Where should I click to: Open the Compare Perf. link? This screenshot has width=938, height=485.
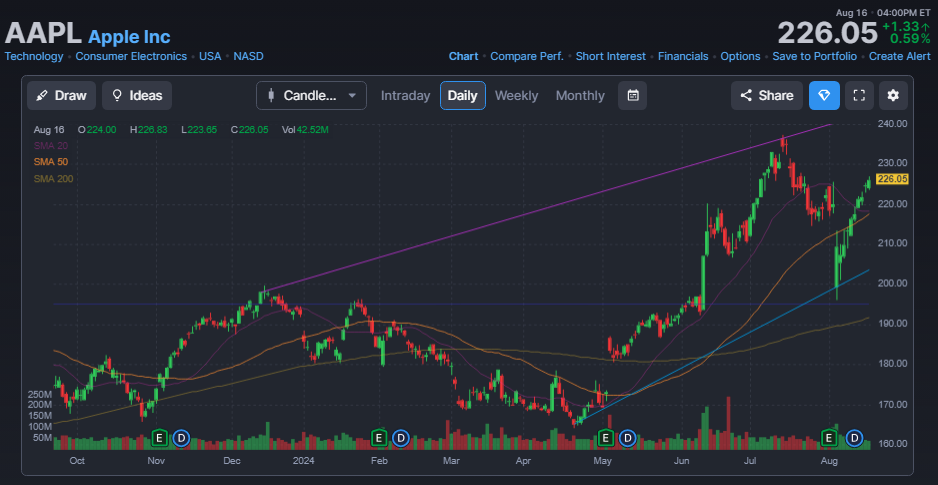[x=527, y=56]
